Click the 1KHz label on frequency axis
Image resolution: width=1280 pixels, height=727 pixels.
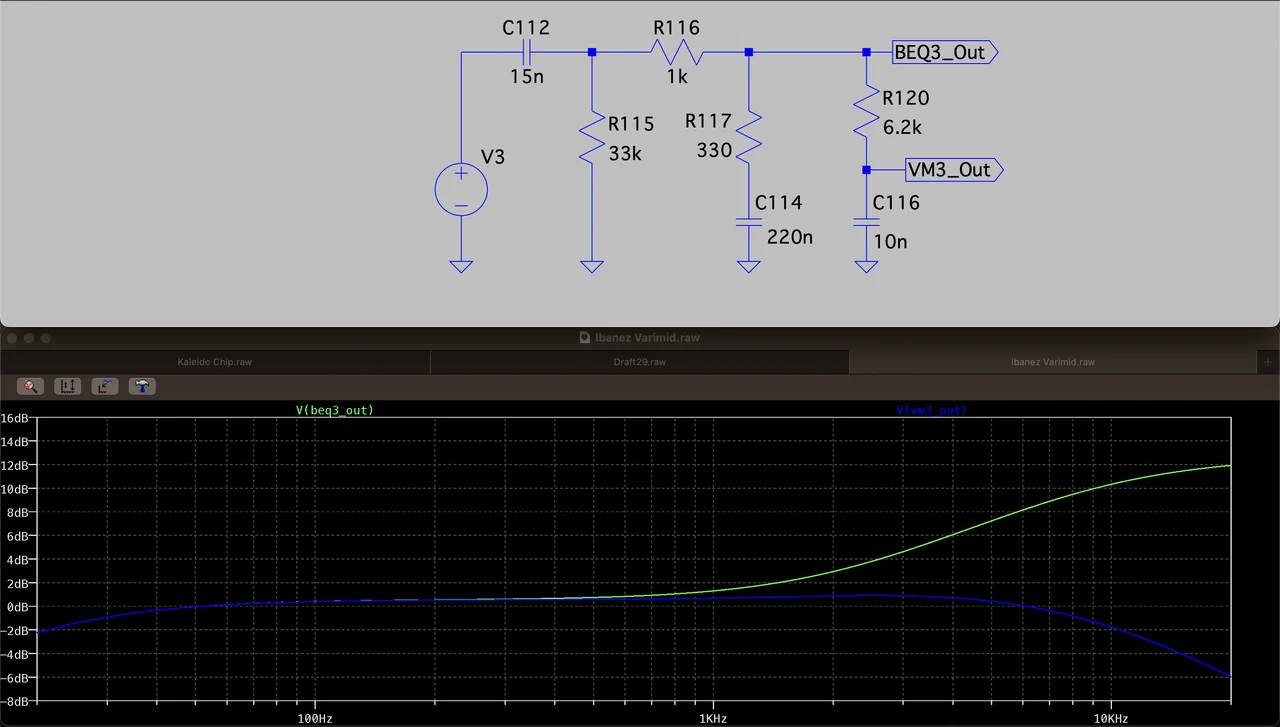point(712,718)
